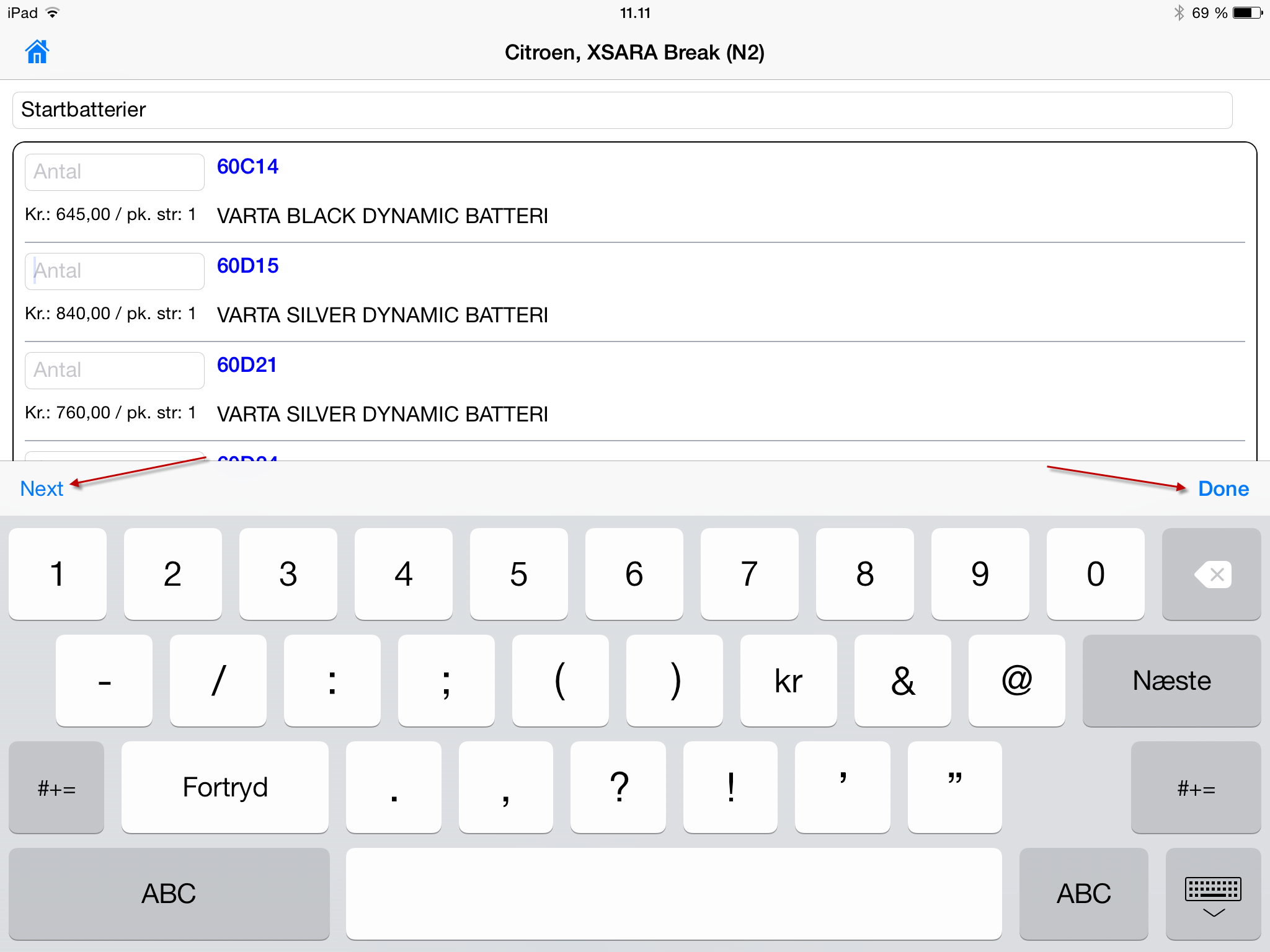Tap the number 1 key
The height and width of the screenshot is (952, 1270).
(x=58, y=574)
